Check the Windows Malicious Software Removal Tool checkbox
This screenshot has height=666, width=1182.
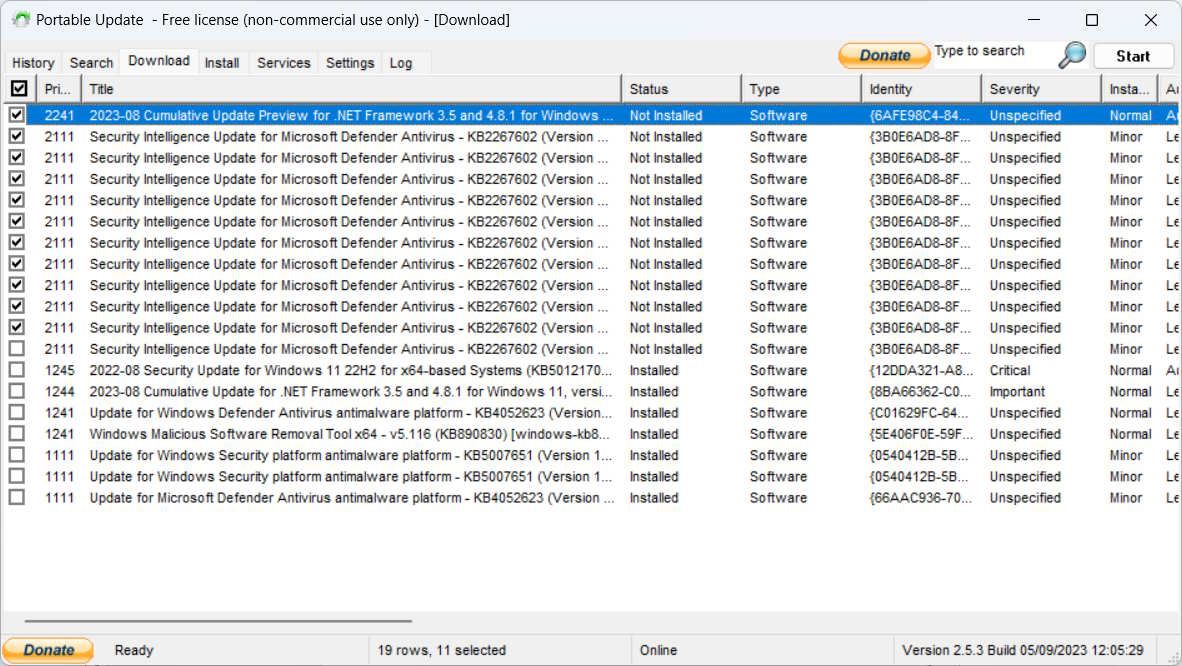tap(17, 434)
